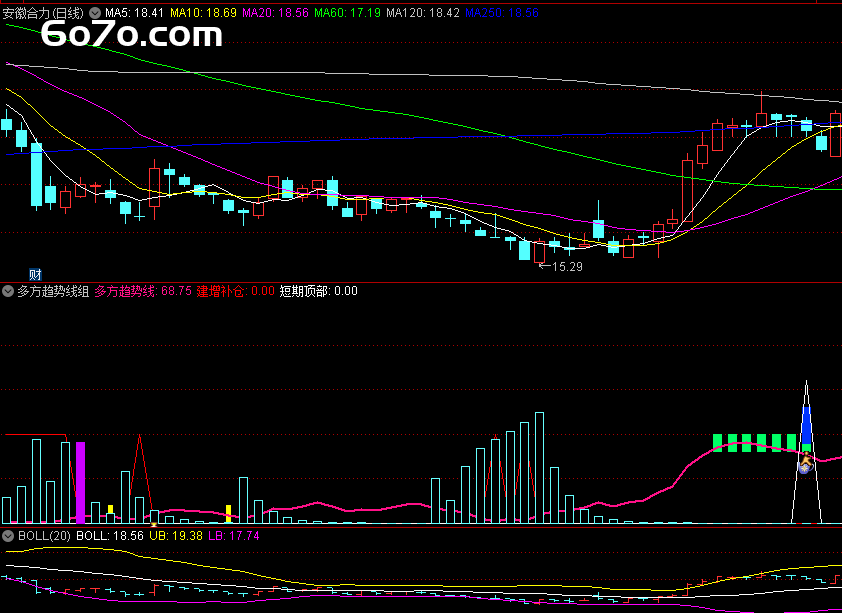This screenshot has height=613, width=842.
Task: Expand the dropdown next to 安徽合力(日线)
Action: click(95, 13)
